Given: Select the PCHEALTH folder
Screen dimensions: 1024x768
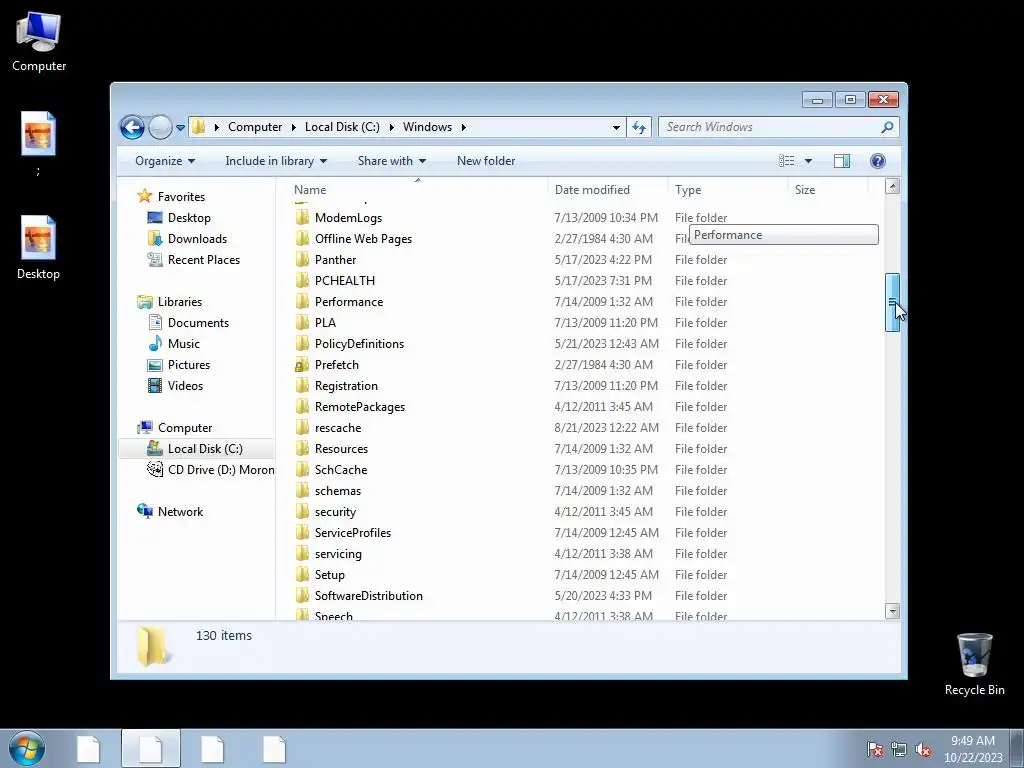Looking at the screenshot, I should pyautogui.click(x=345, y=280).
